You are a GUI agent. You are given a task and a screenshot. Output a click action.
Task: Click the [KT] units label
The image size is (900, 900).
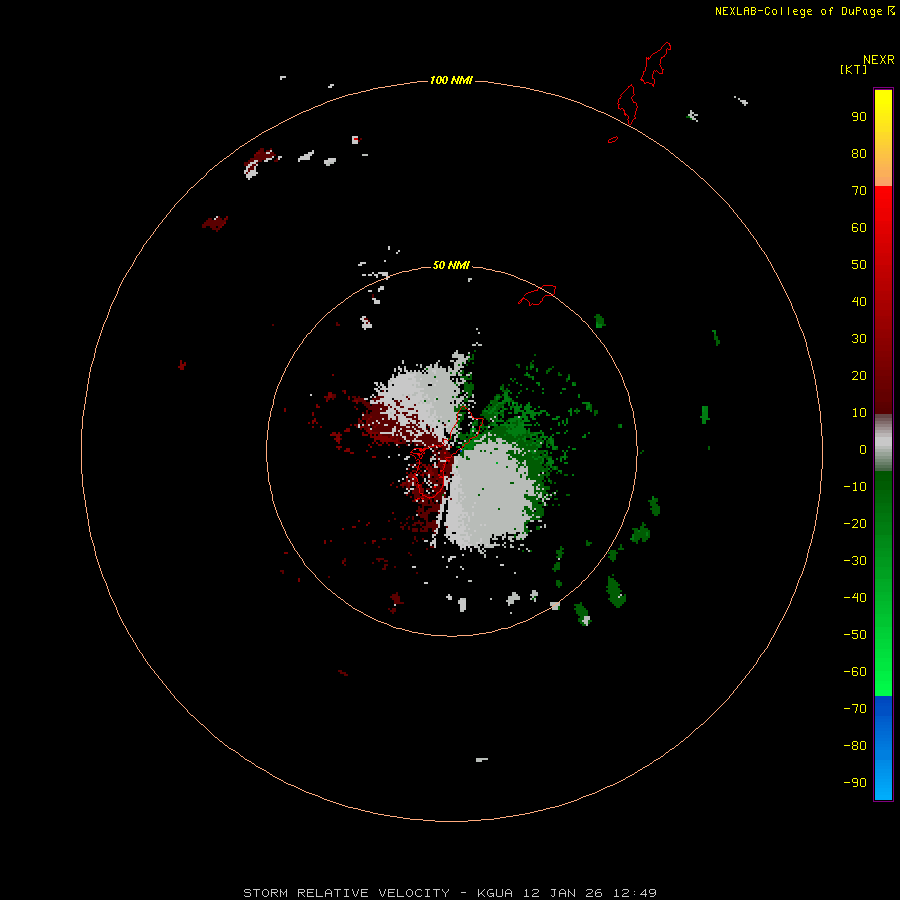point(853,69)
